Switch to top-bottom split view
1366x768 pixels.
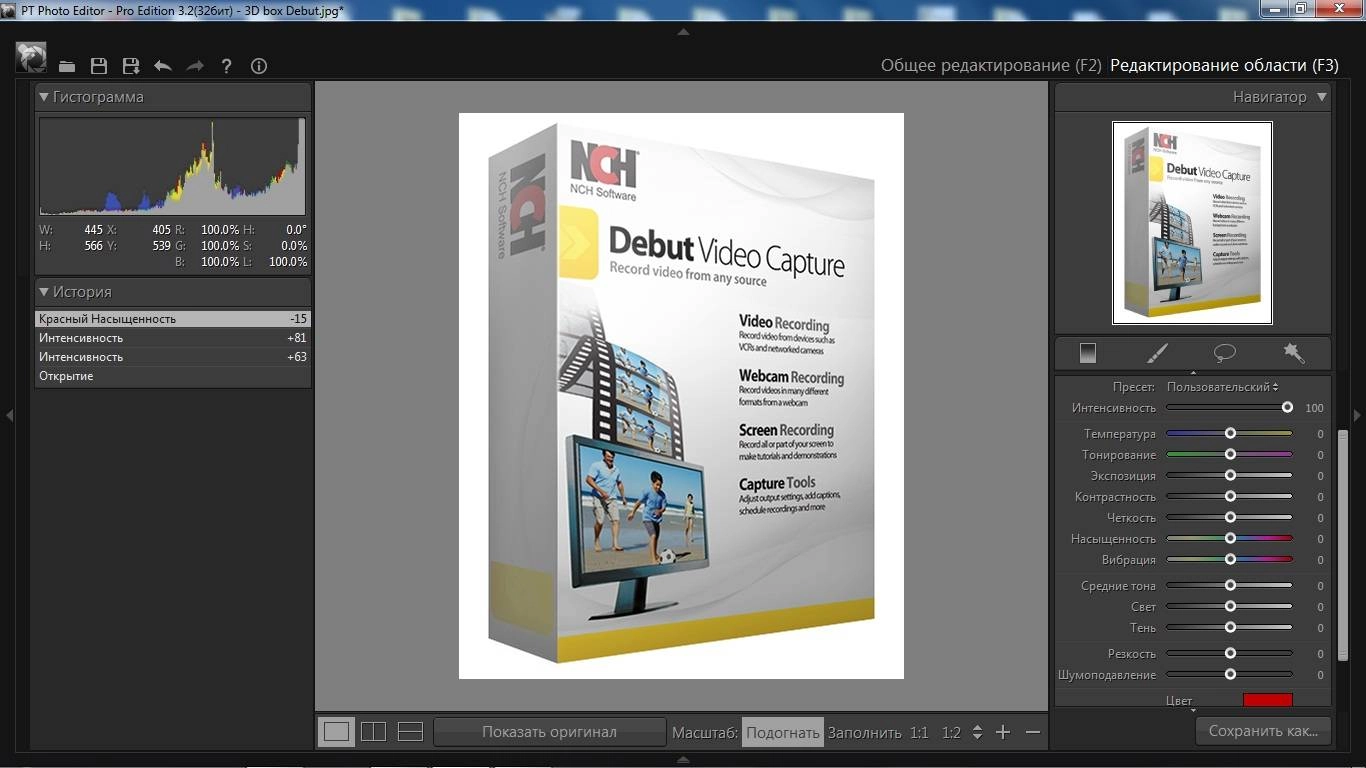[410, 732]
